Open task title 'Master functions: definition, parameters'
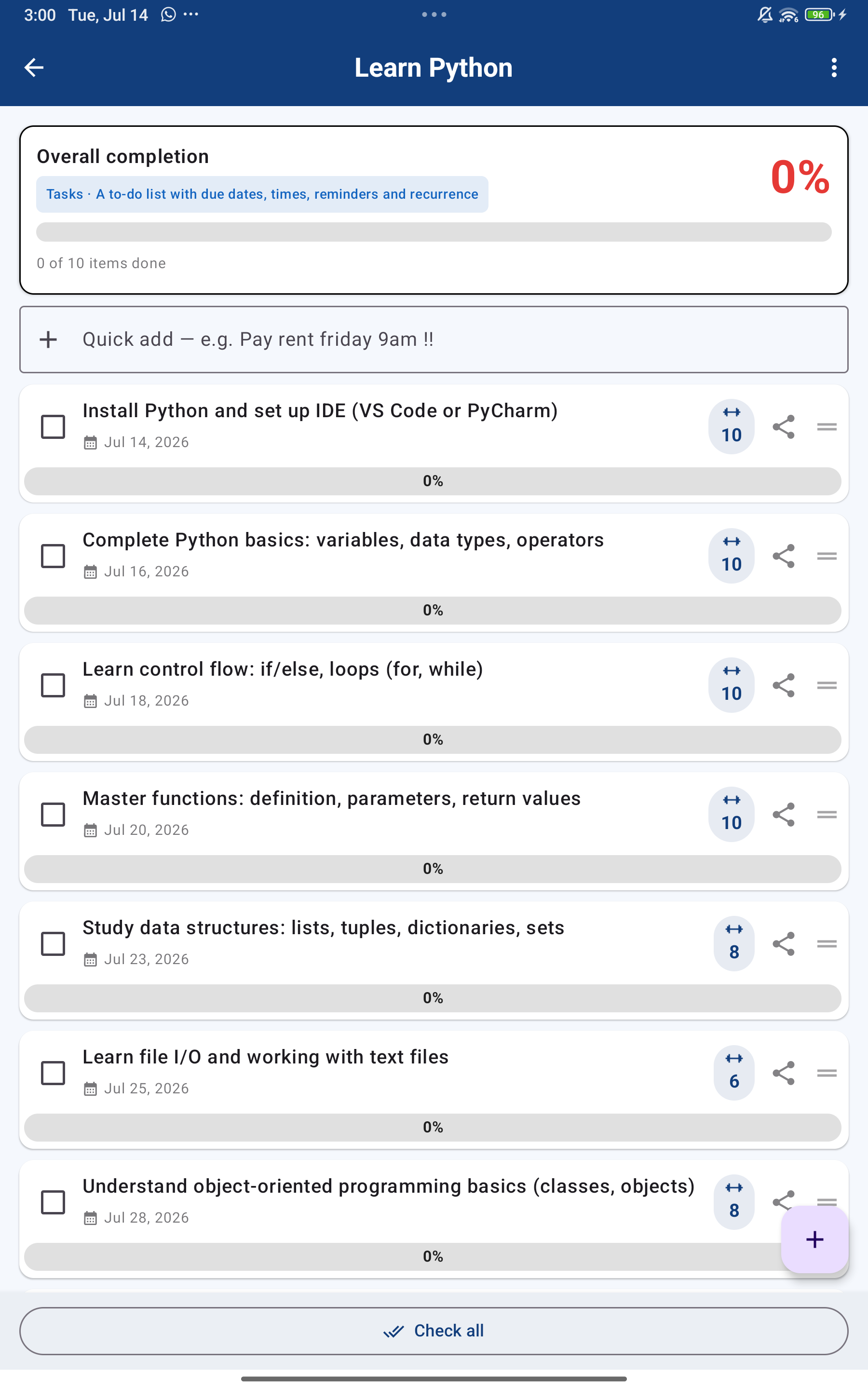Viewport: 868px width, 1389px height. (x=331, y=798)
